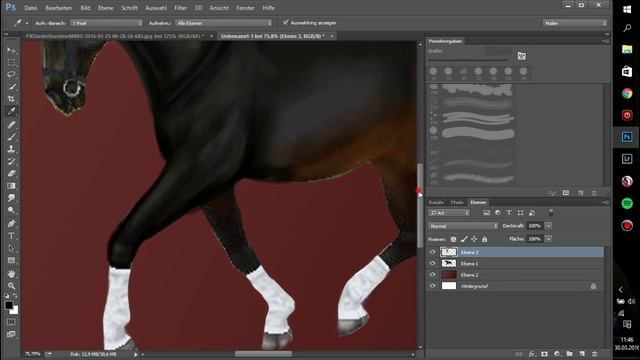Switch to the Kanäle tab
This screenshot has width=640, height=360.
(x=436, y=202)
